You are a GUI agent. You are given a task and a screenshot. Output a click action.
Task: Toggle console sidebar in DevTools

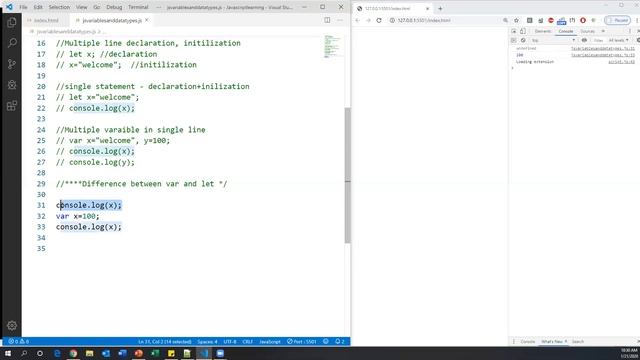tap(514, 40)
